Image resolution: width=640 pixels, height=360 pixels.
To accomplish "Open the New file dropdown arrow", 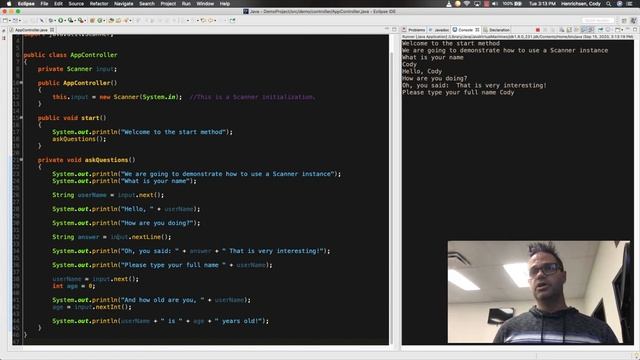I will pos(10,20).
